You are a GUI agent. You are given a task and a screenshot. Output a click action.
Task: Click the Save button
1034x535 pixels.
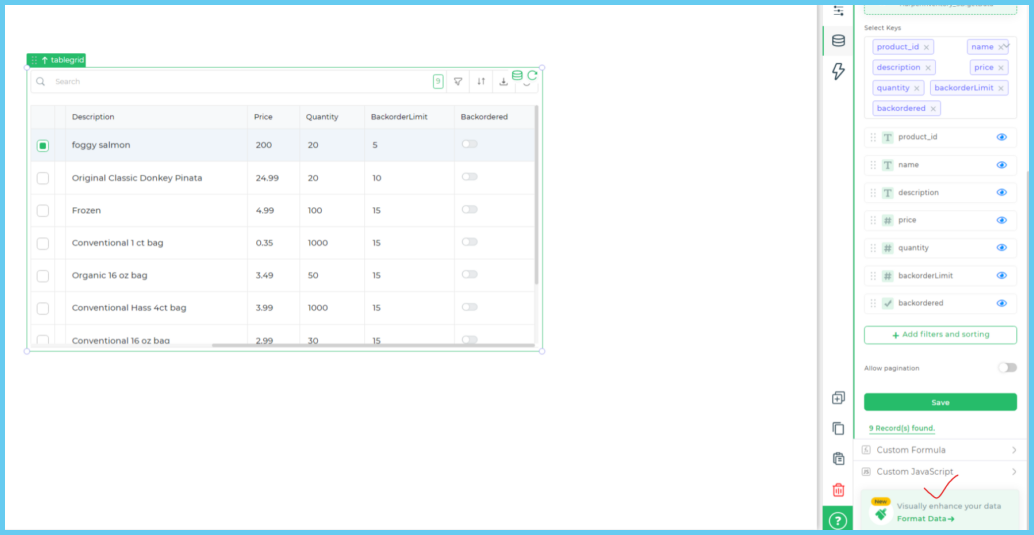tap(939, 402)
